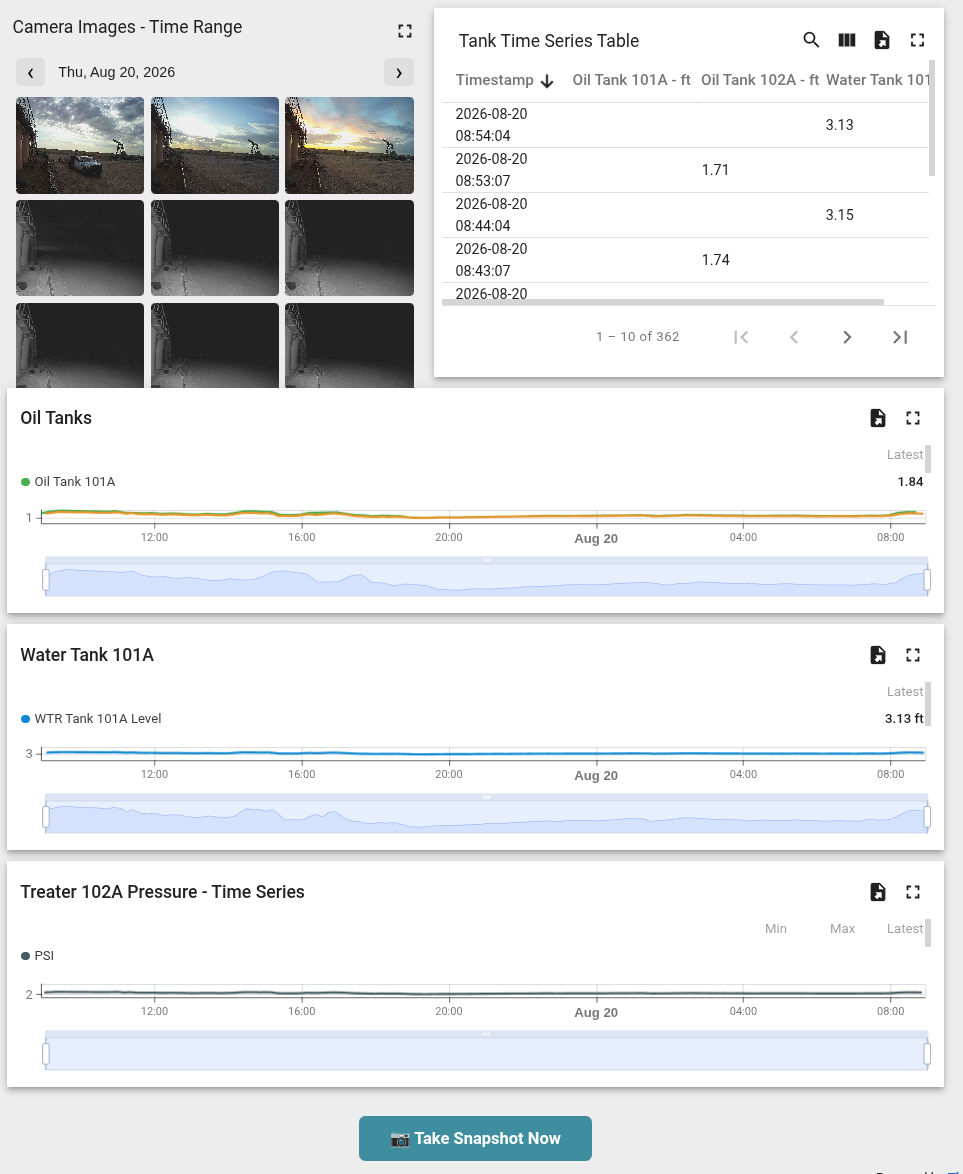The height and width of the screenshot is (1174, 963).
Task: Toggle PSI legend series
Action: 37,955
